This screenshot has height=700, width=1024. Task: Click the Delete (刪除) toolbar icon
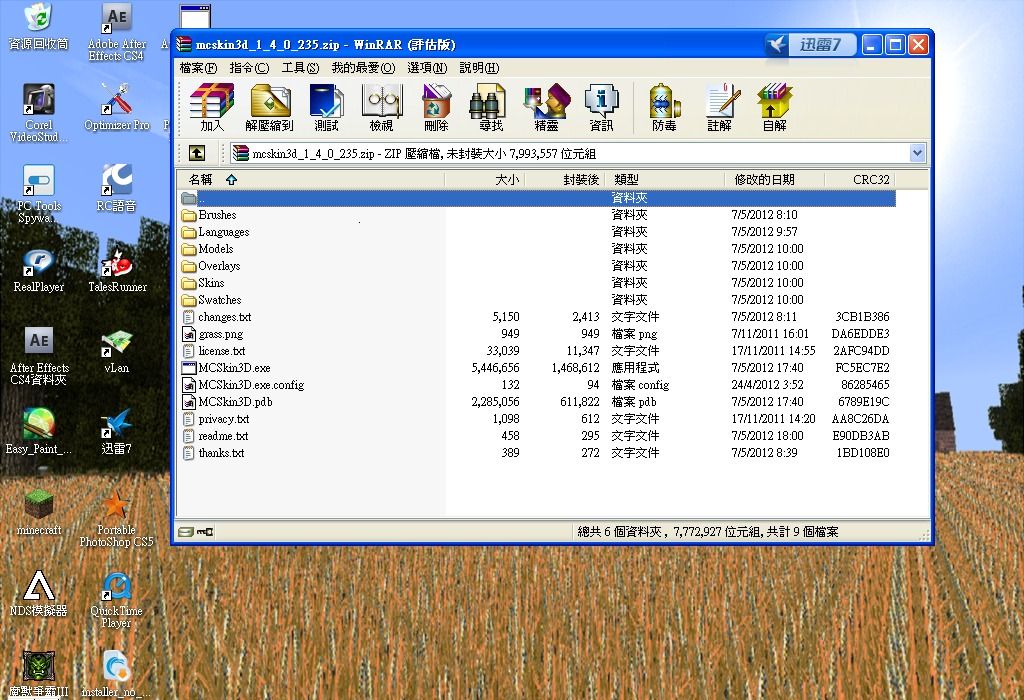coord(436,107)
